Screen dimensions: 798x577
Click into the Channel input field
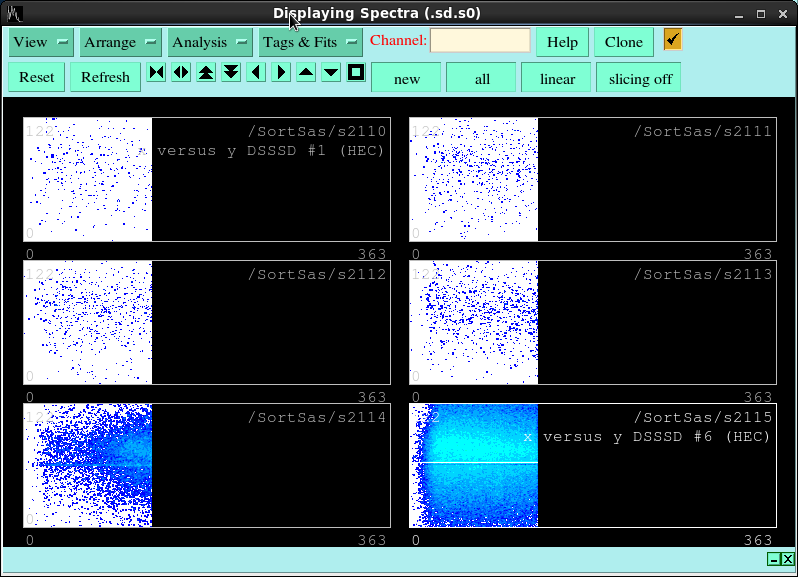point(480,41)
